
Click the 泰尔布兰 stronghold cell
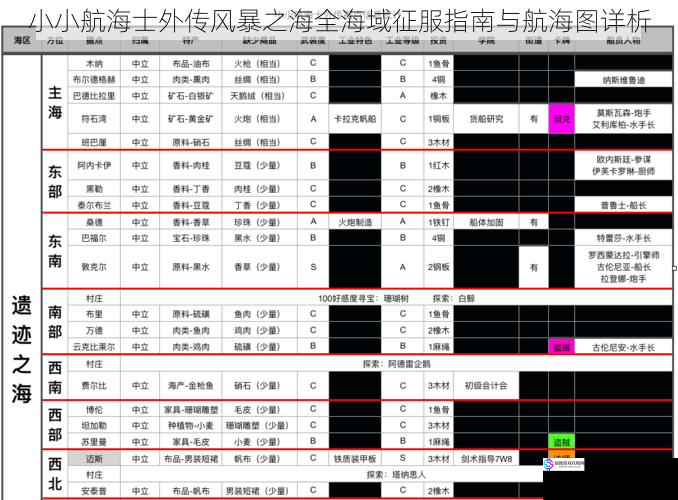click(x=94, y=205)
